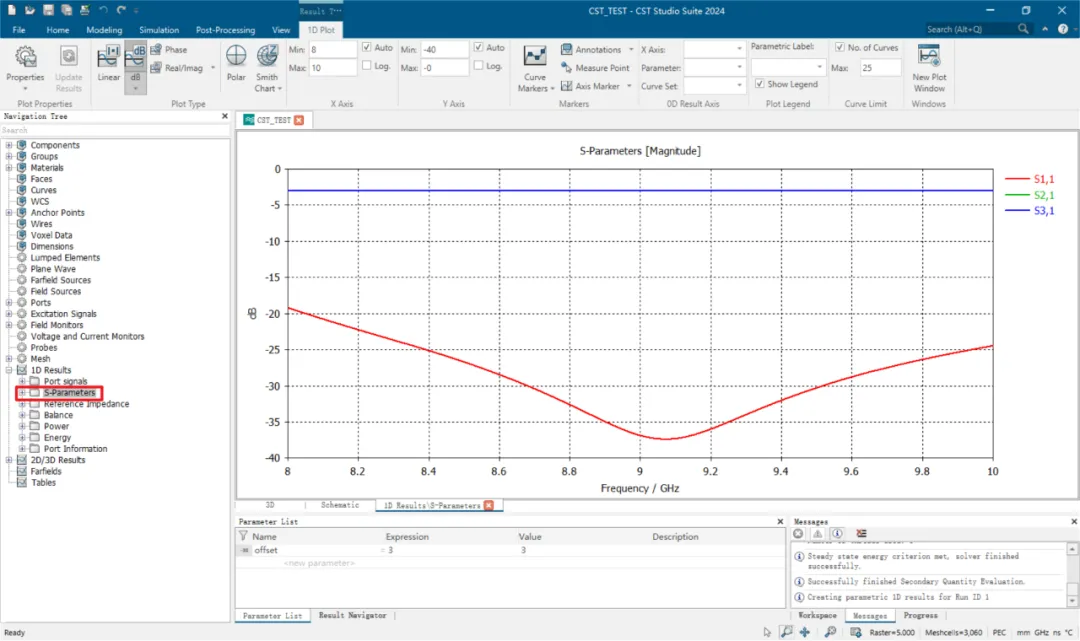Open the Result Navigator panel tab
The height and width of the screenshot is (641, 1080).
[352, 616]
